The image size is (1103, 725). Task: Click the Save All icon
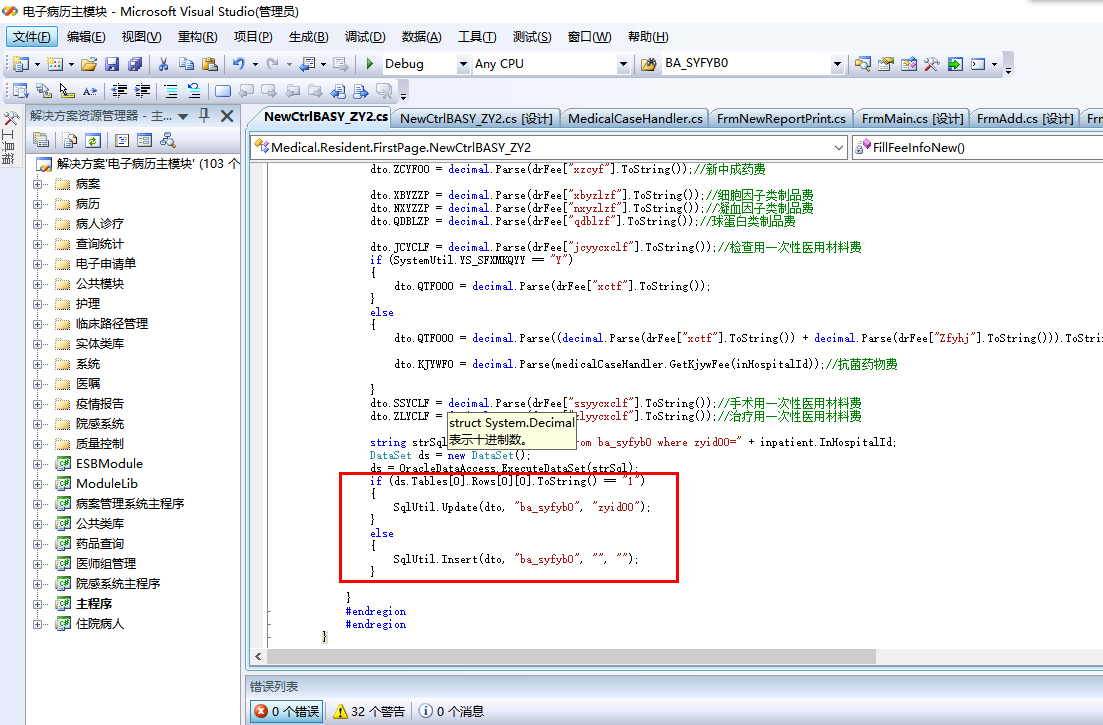tap(134, 64)
